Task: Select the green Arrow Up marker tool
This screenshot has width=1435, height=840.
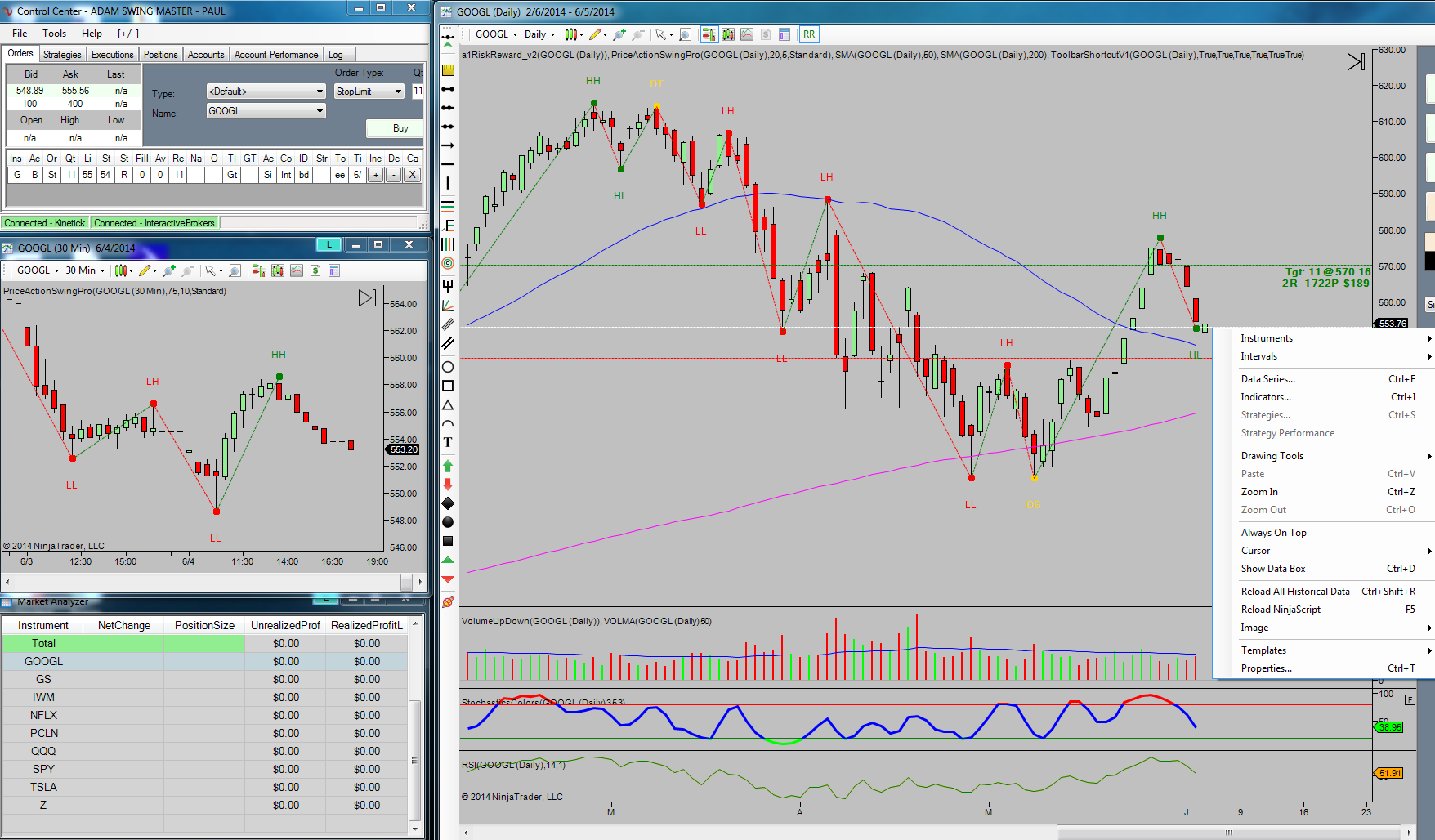Action: 448,466
